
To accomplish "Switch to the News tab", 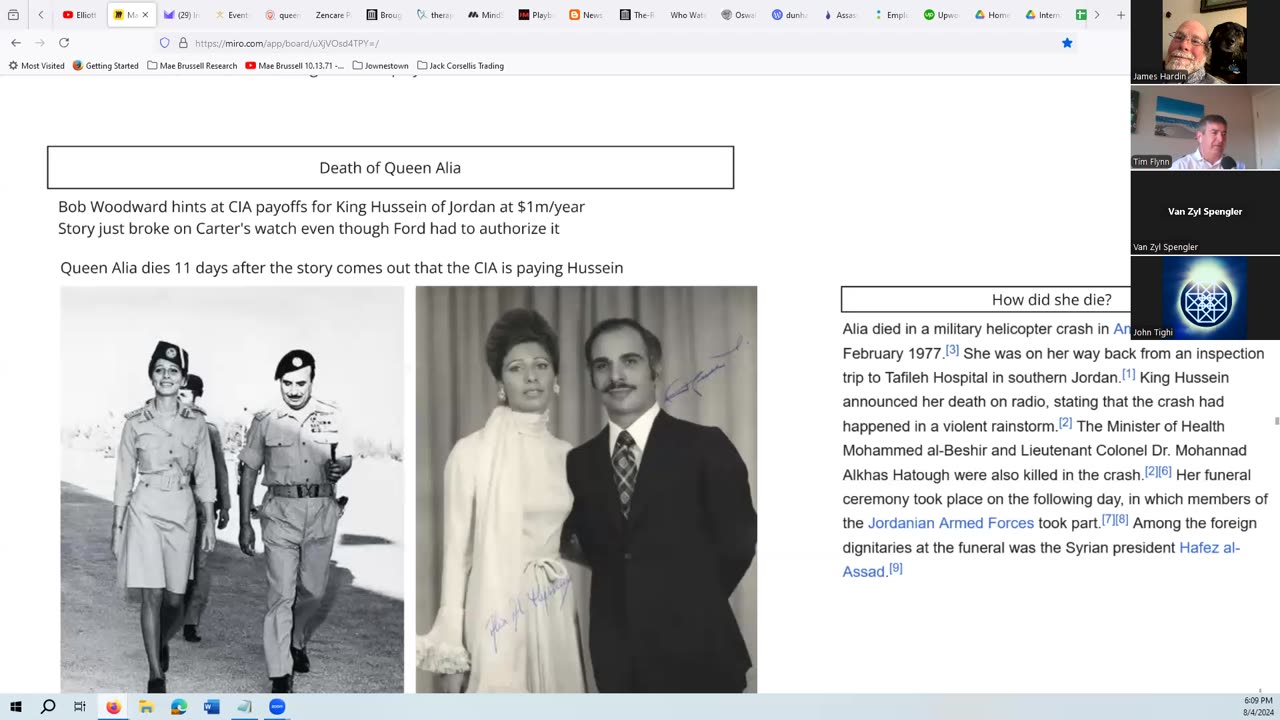I will click(x=586, y=15).
